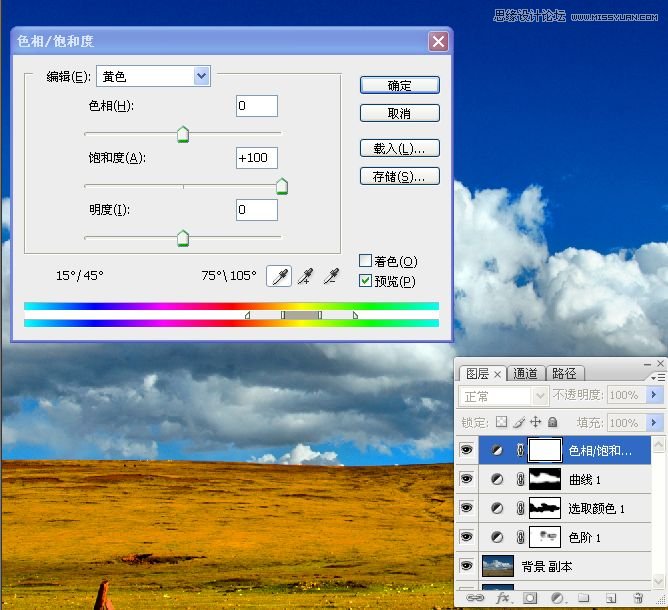This screenshot has width=668, height=610.
Task: Uncheck the 预览(P) preview checkbox
Action: [x=365, y=281]
